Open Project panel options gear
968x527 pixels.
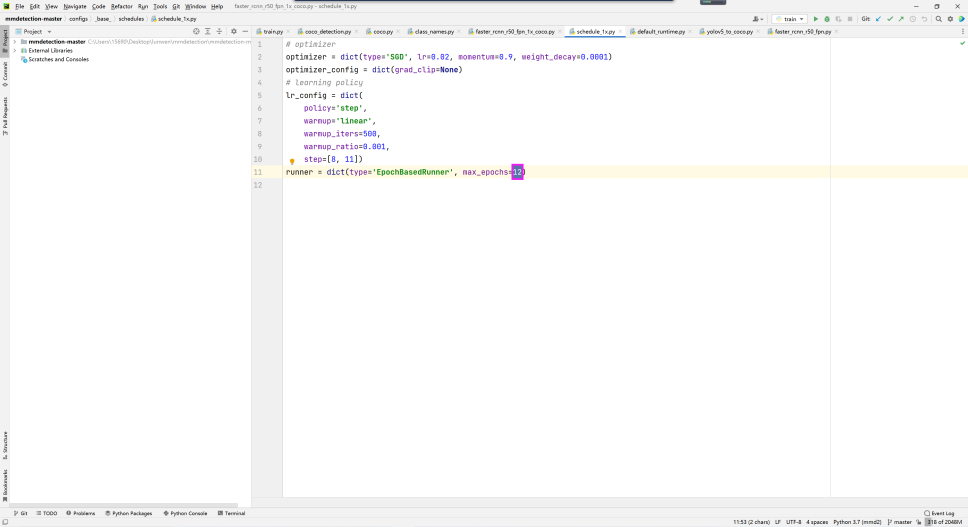point(233,31)
